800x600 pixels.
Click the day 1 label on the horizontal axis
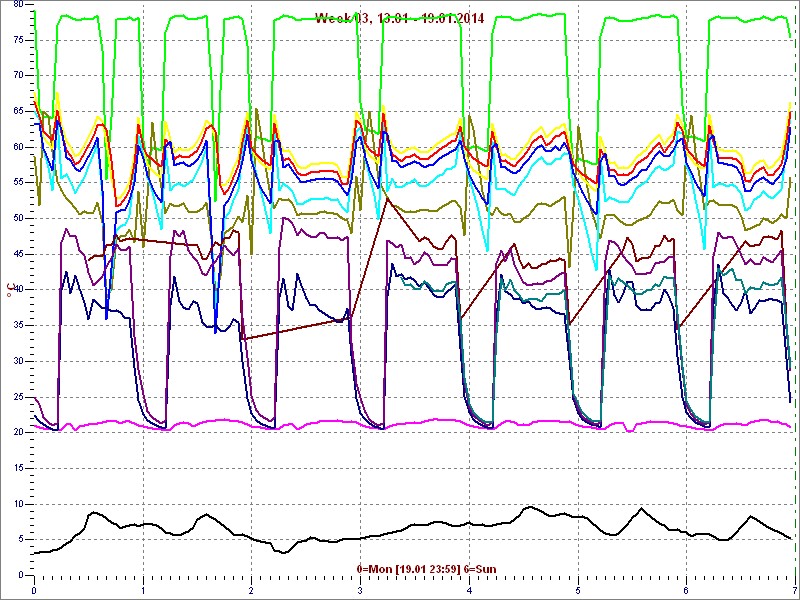click(x=143, y=590)
